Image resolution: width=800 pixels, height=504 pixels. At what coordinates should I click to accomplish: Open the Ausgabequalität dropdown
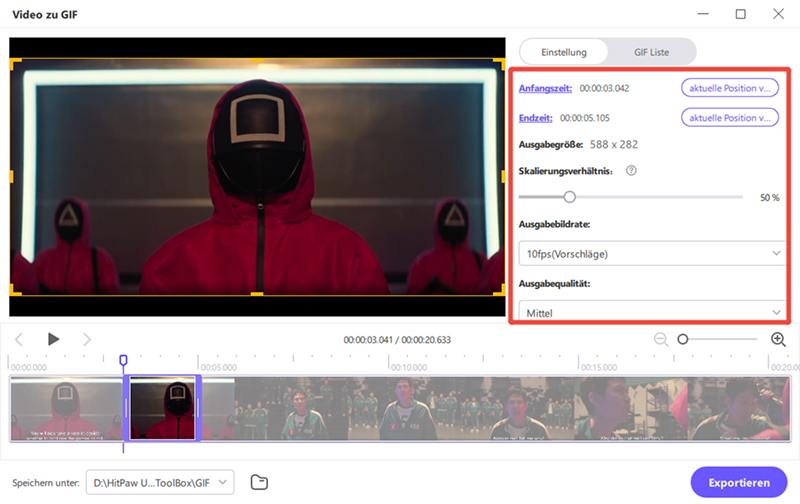(x=654, y=312)
